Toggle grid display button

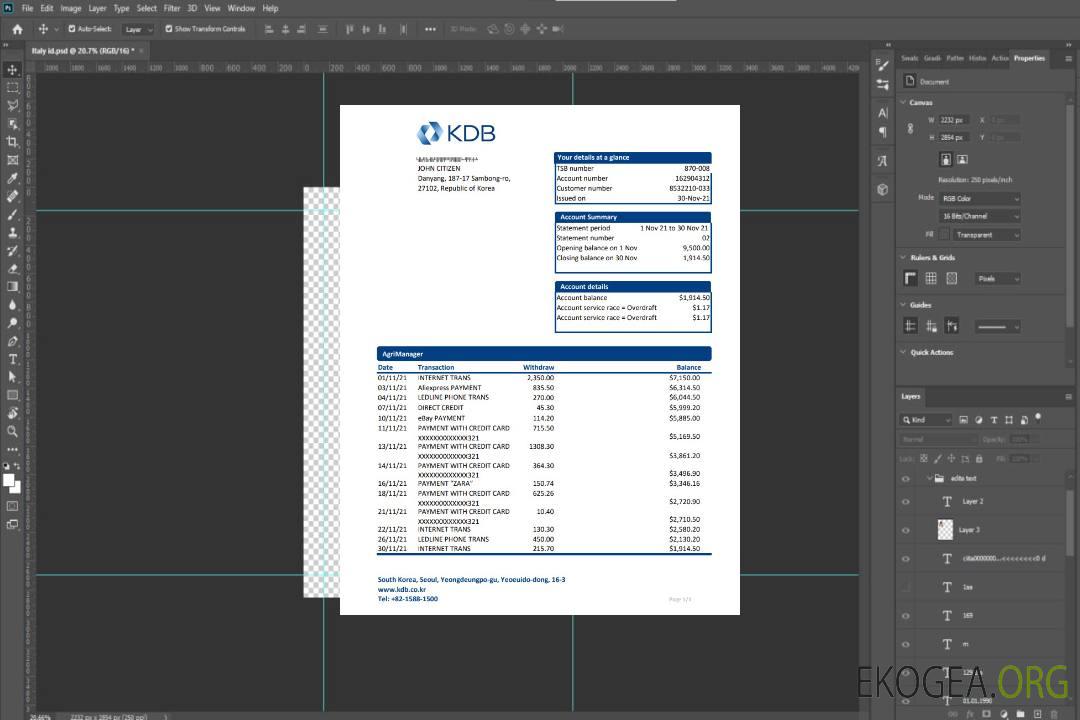point(931,278)
